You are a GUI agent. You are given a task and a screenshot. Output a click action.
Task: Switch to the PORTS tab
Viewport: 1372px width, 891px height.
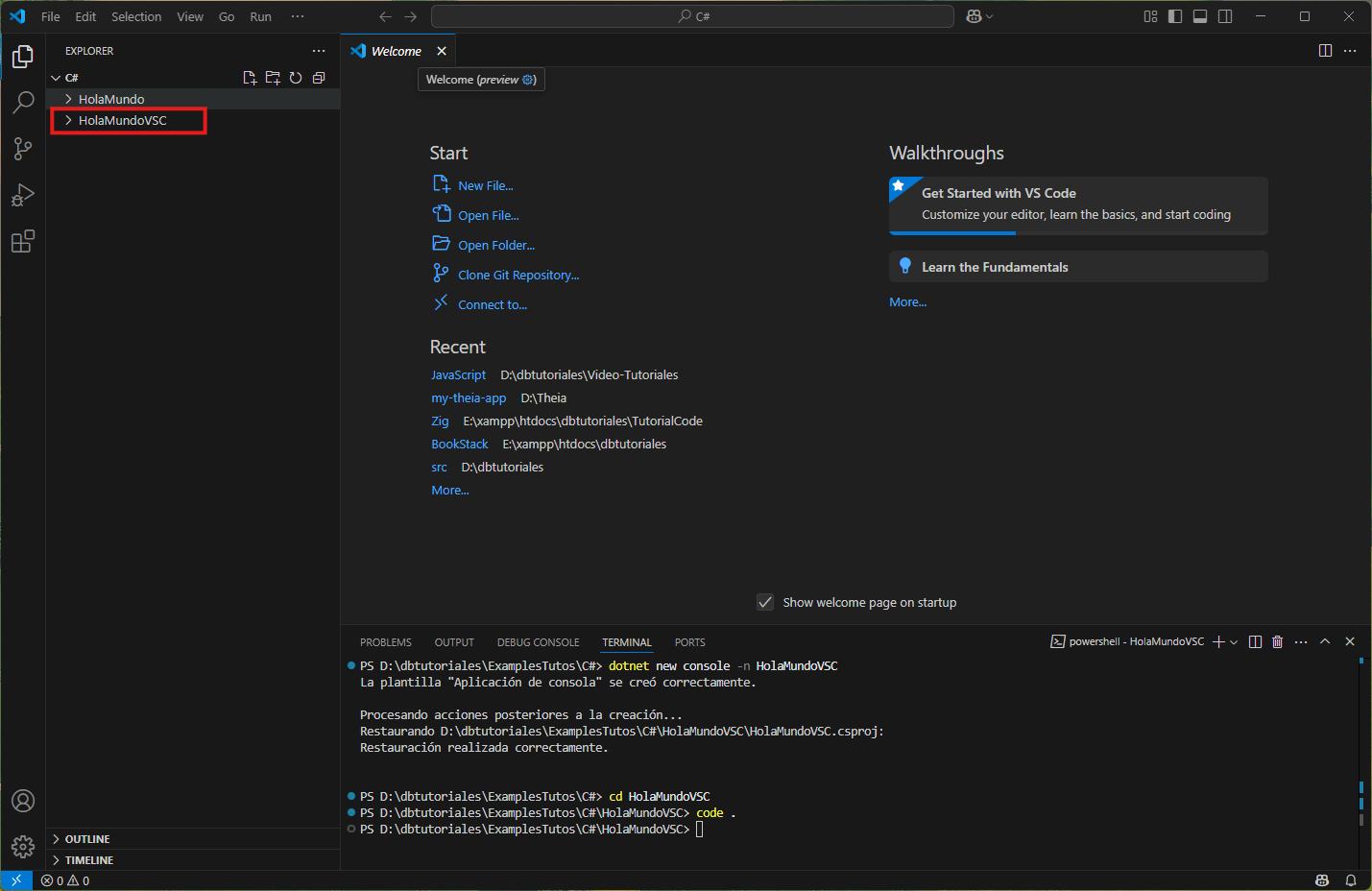(689, 642)
